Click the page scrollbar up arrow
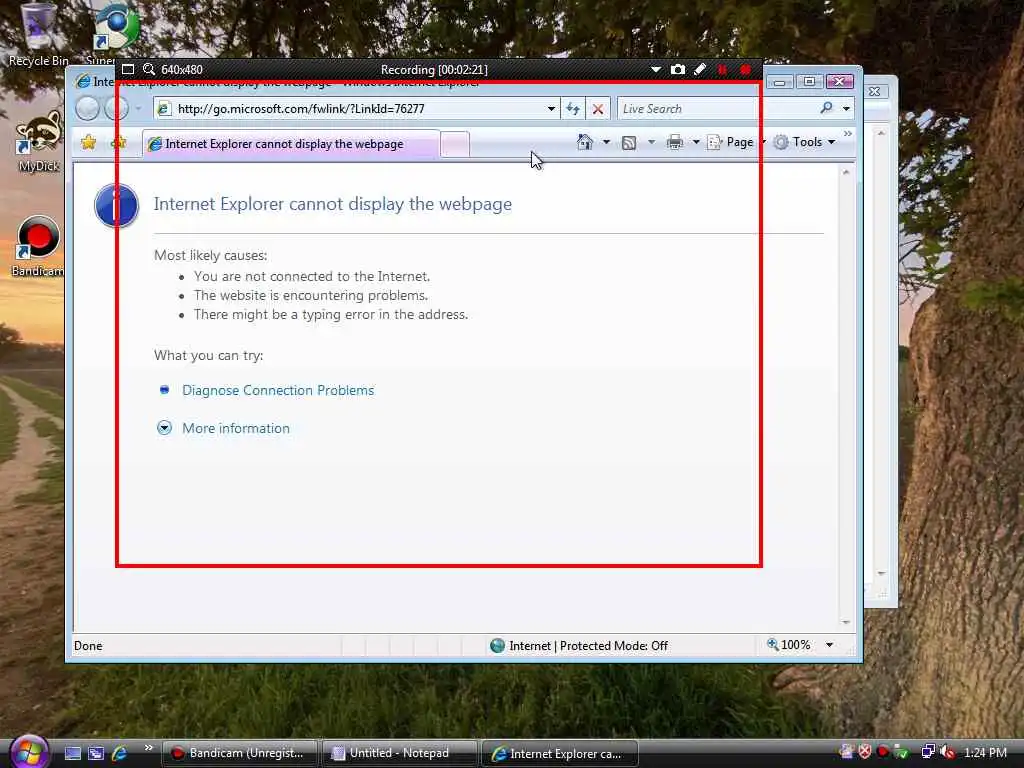 click(x=846, y=172)
